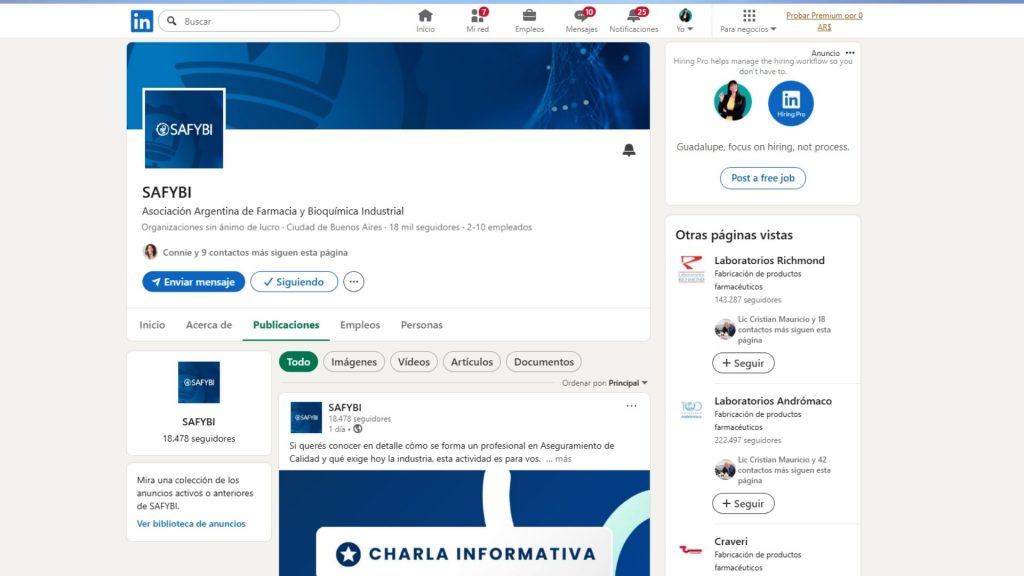Screen dimensions: 1024x576
Task: Open Ver biblioteca de anuncios link
Action: [191, 524]
